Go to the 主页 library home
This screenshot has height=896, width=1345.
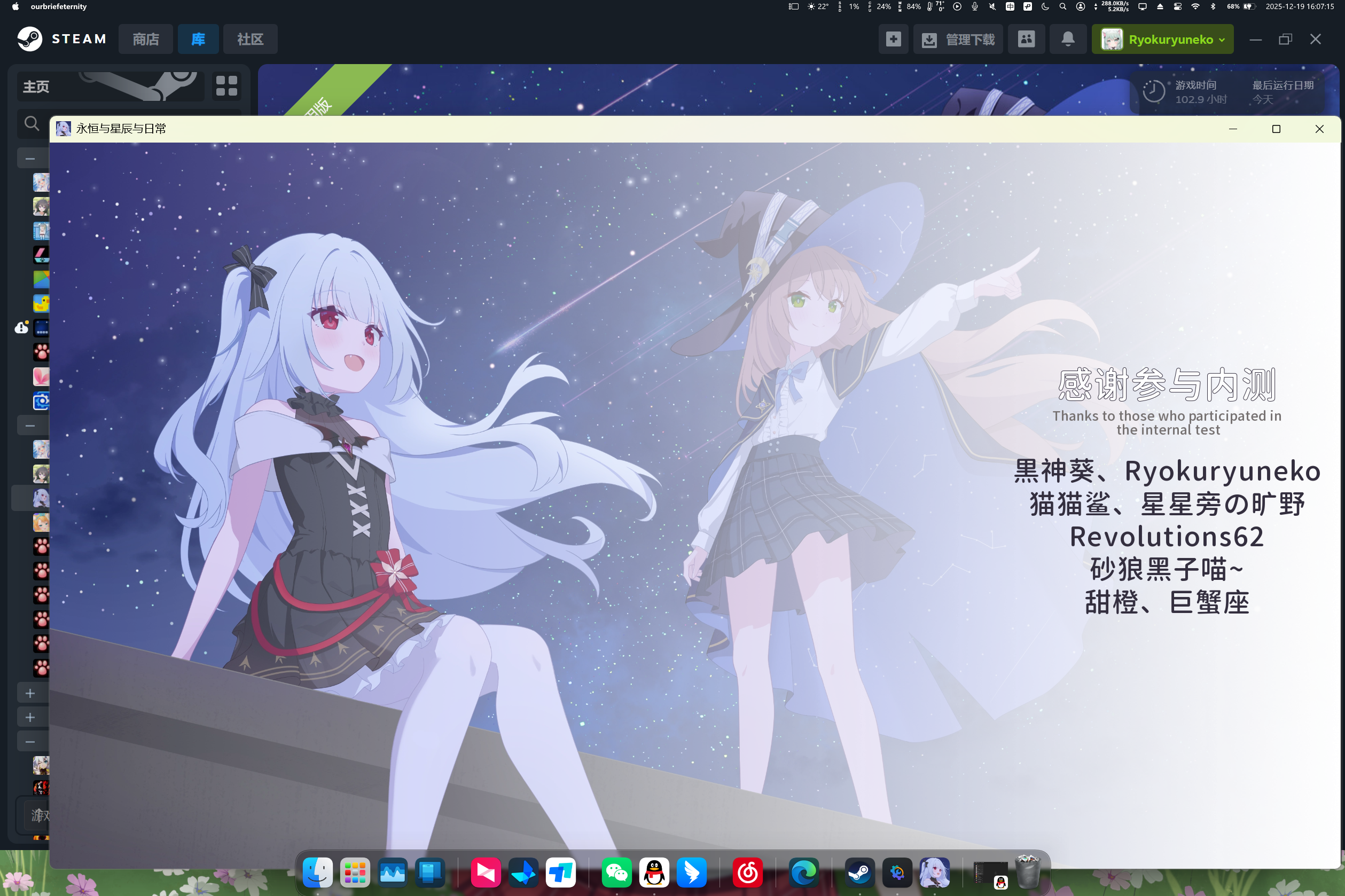(36, 87)
